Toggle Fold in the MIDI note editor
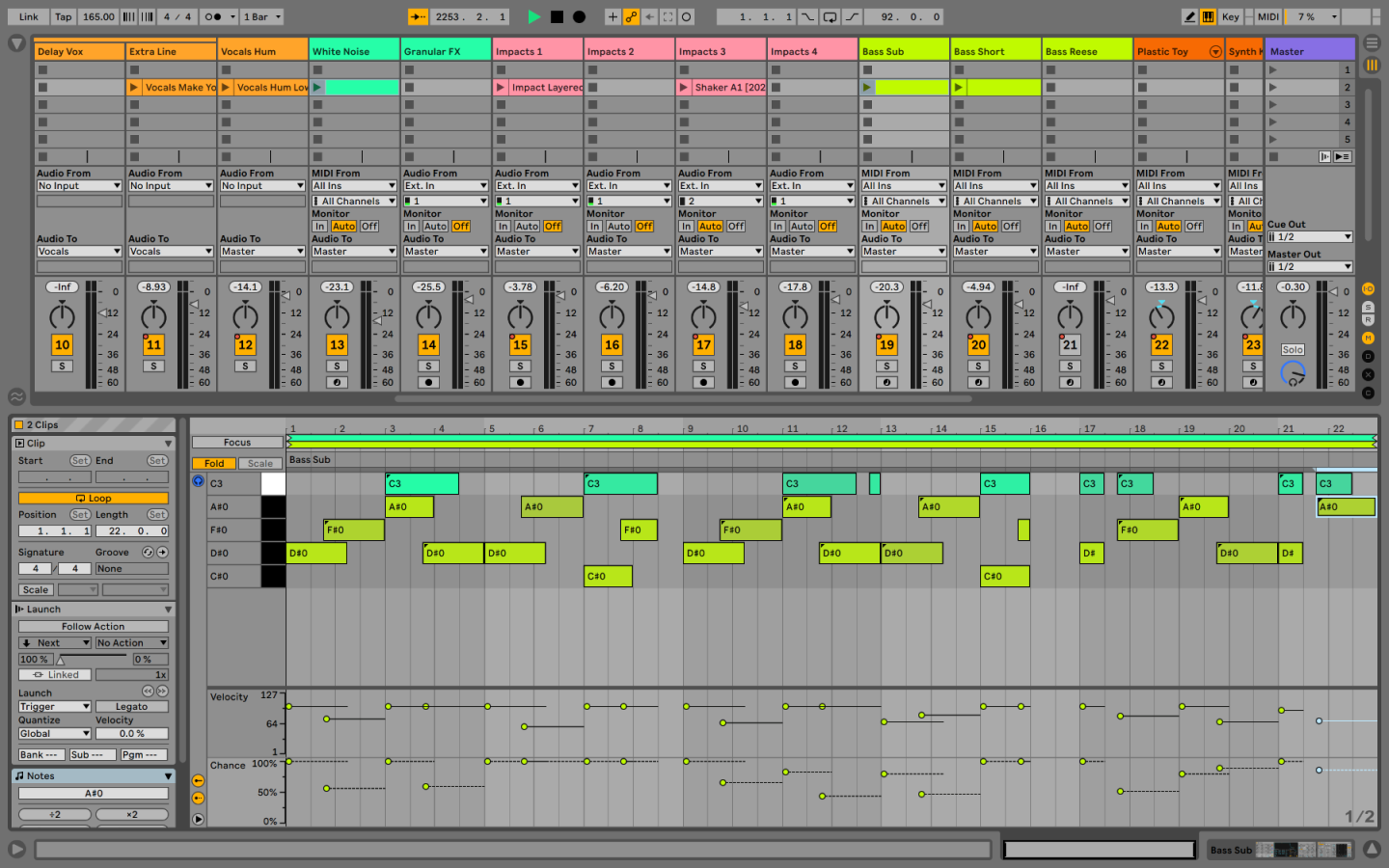Viewport: 1389px width, 868px height. 212,463
